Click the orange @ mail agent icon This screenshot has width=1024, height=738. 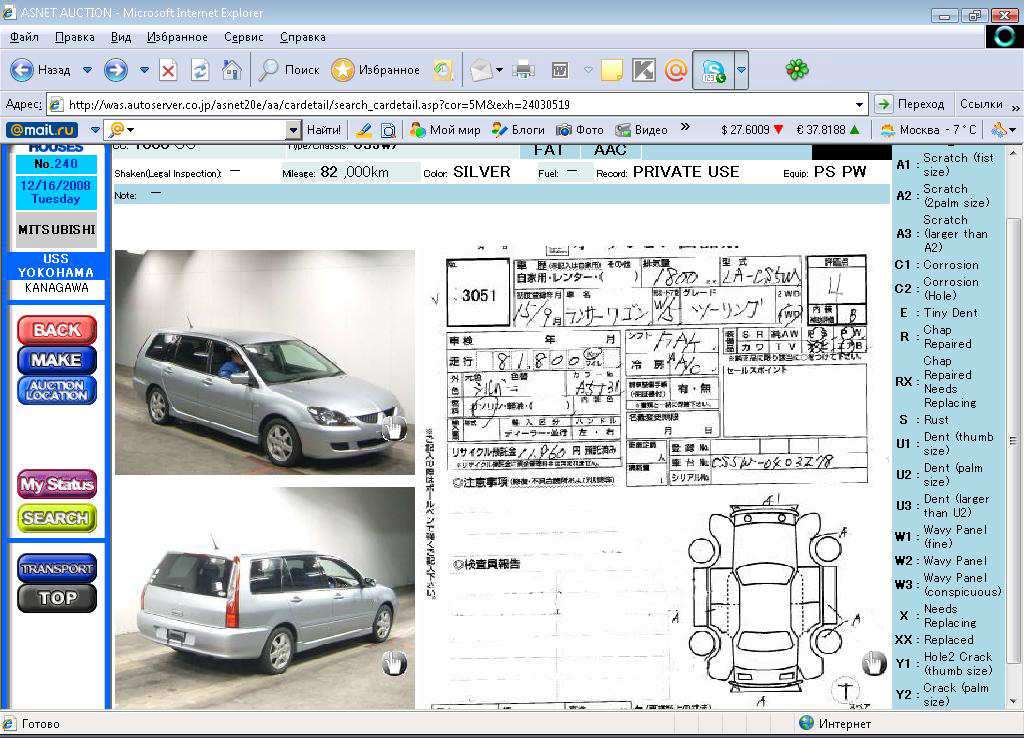pos(676,70)
